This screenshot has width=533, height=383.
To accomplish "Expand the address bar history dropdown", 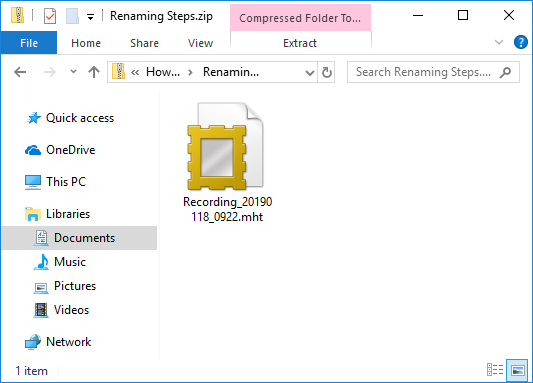I will 309,72.
